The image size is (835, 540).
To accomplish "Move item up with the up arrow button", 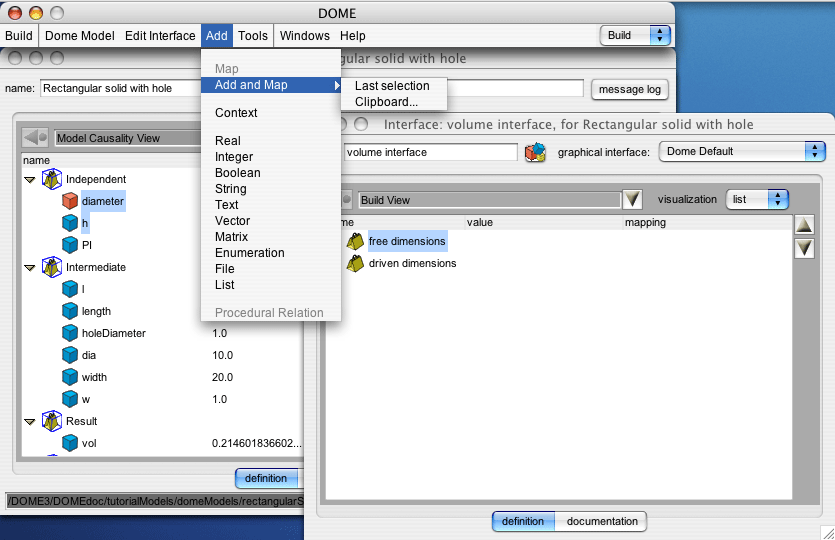I will pos(804,225).
